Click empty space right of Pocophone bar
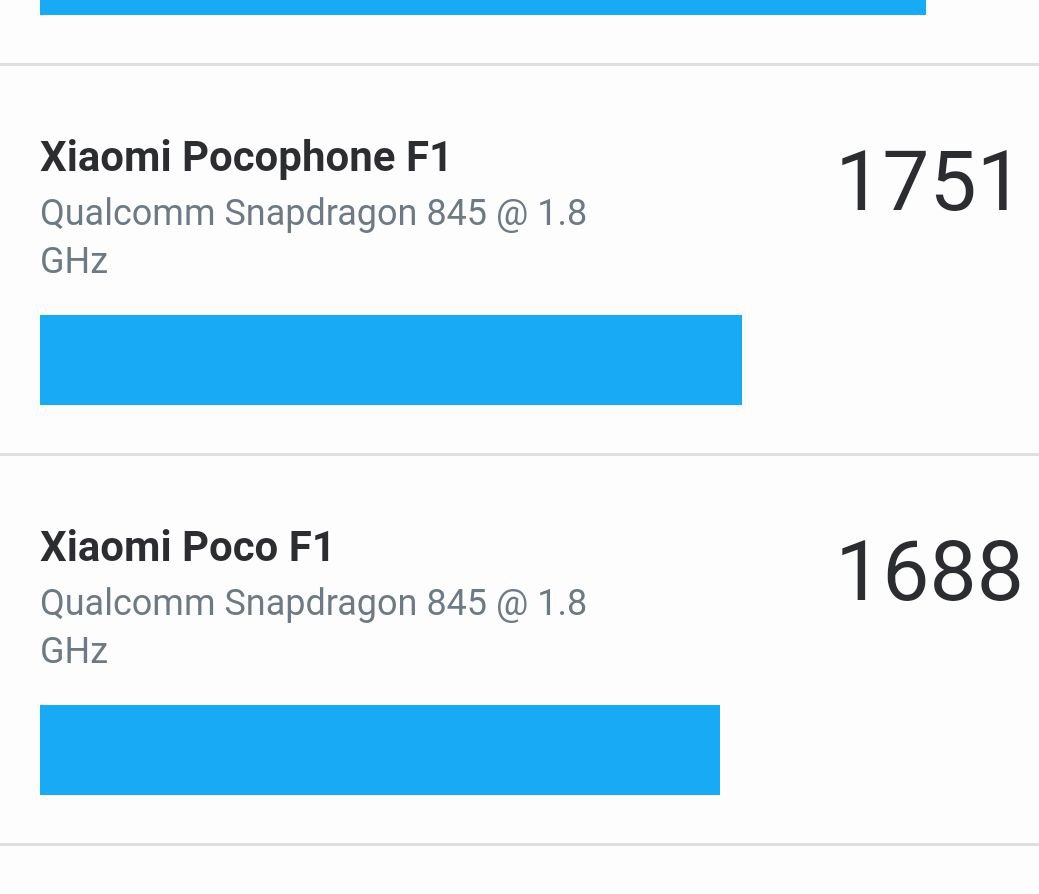This screenshot has height=894, width=1039. point(888,360)
